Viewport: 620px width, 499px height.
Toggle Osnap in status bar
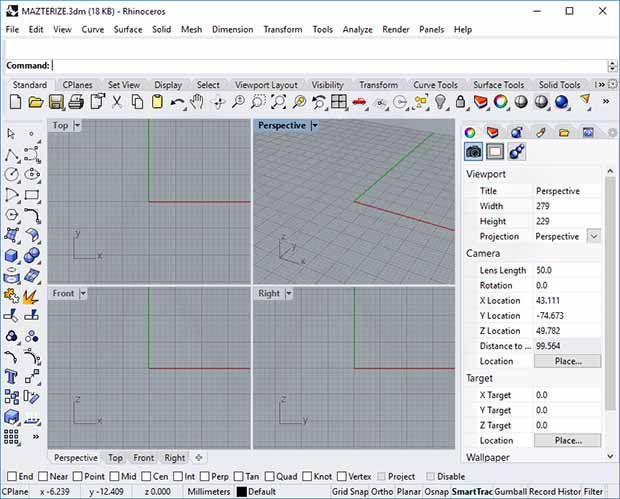(x=436, y=491)
